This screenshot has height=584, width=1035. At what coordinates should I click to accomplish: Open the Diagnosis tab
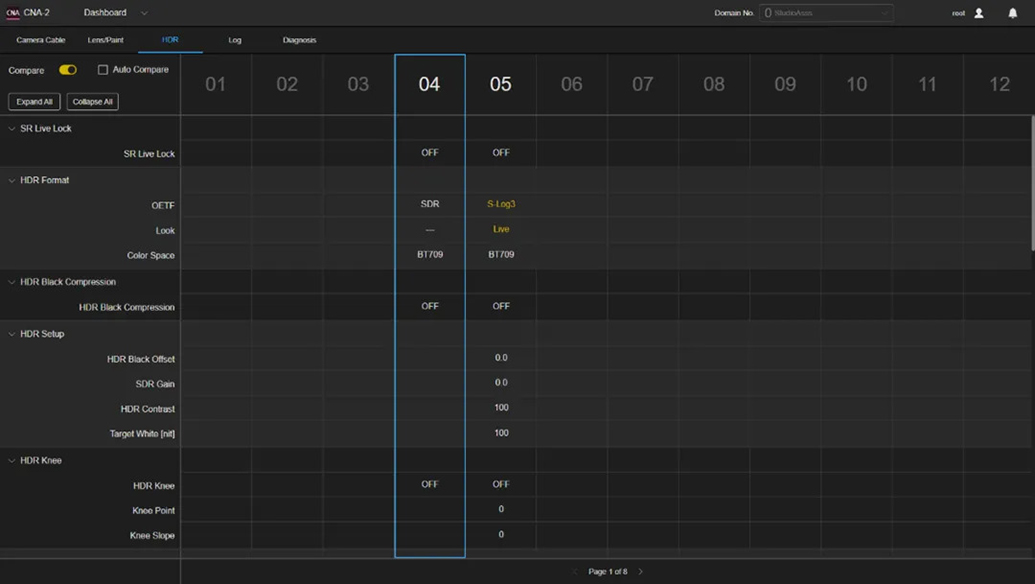pos(300,40)
